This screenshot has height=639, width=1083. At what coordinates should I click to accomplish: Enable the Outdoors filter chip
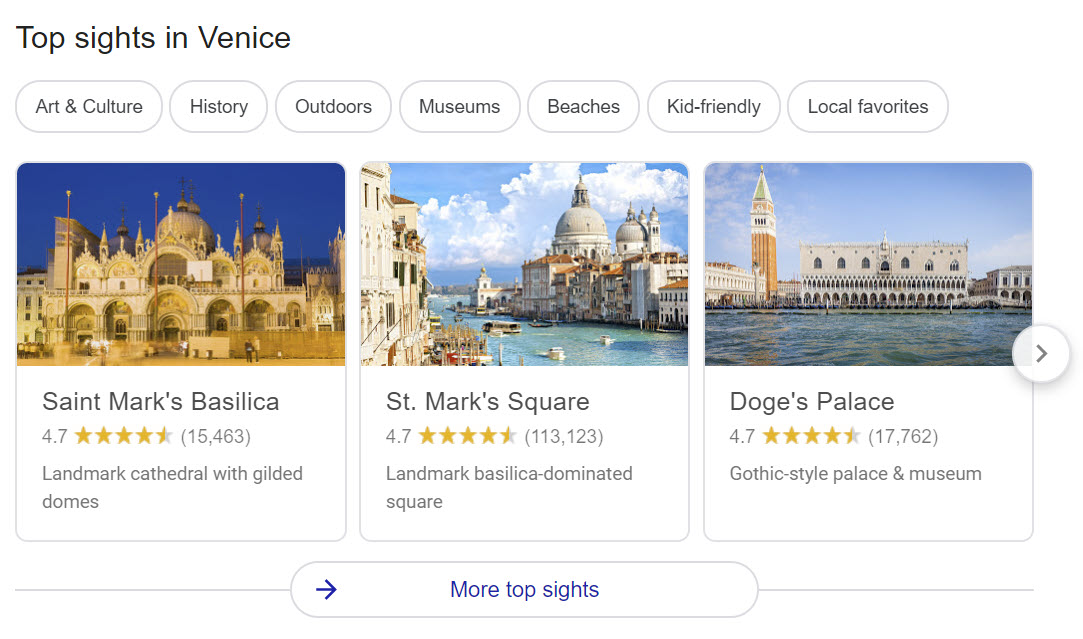(x=333, y=107)
